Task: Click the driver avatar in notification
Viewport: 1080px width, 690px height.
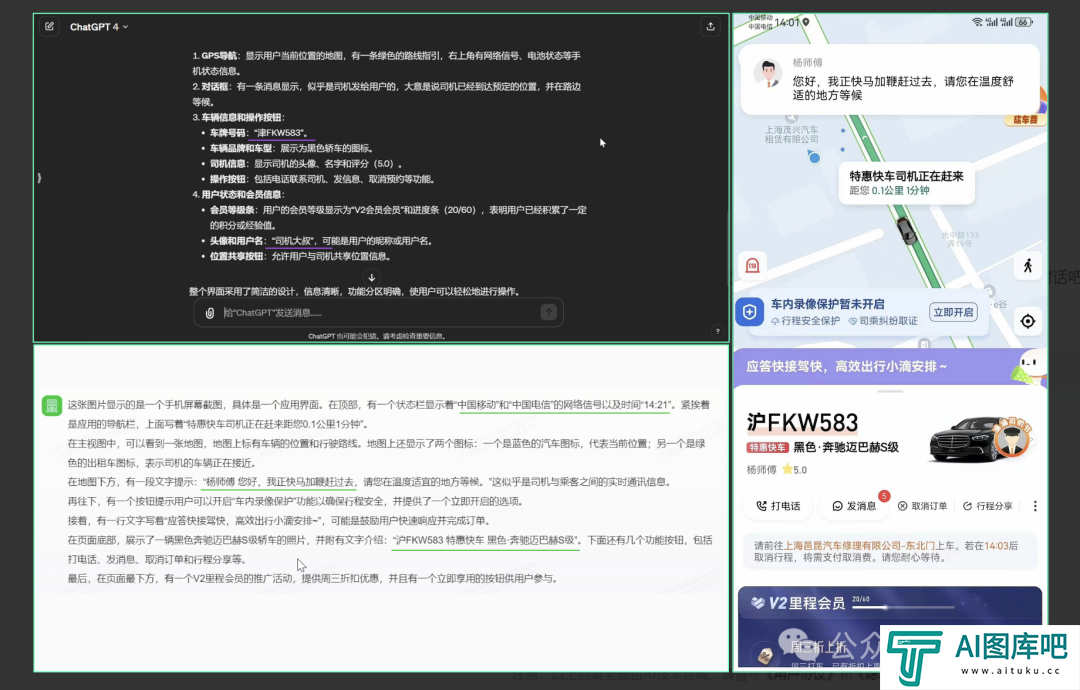Action: click(x=768, y=74)
